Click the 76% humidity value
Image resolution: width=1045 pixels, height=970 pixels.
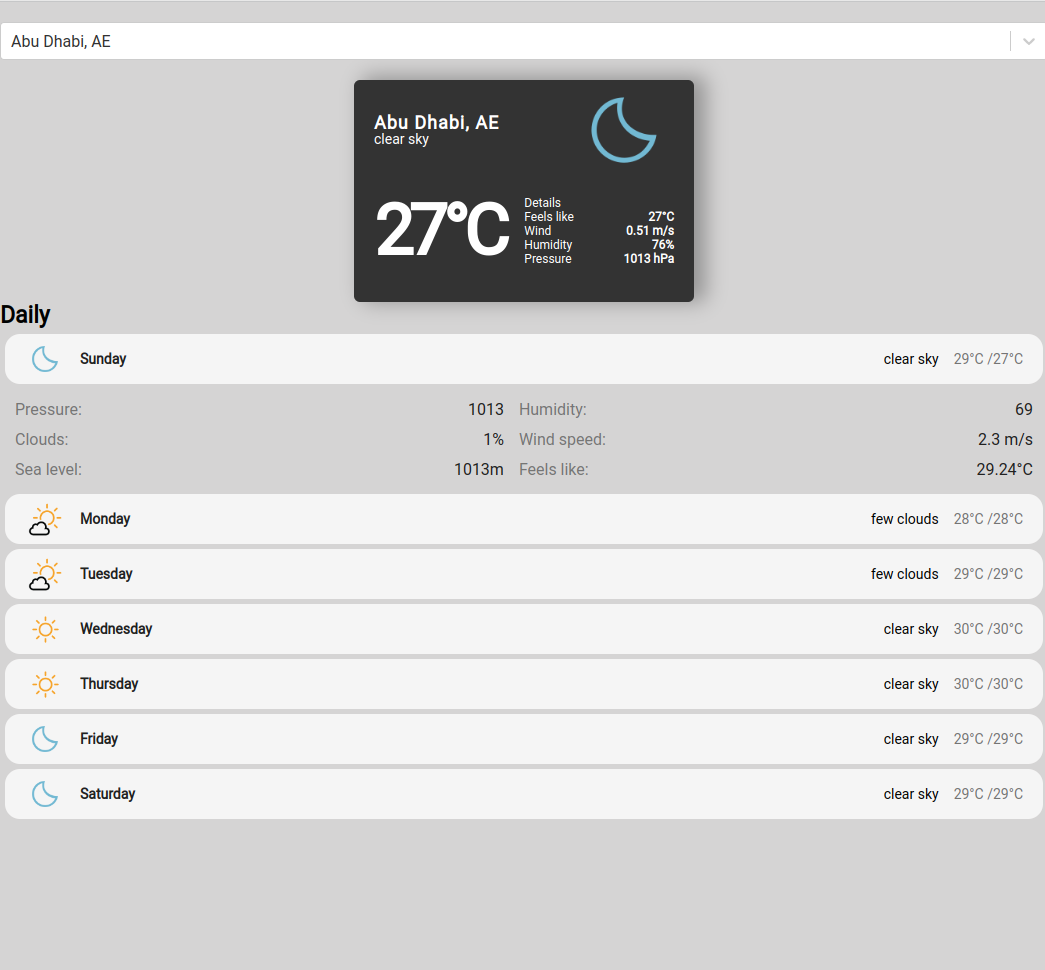662,245
